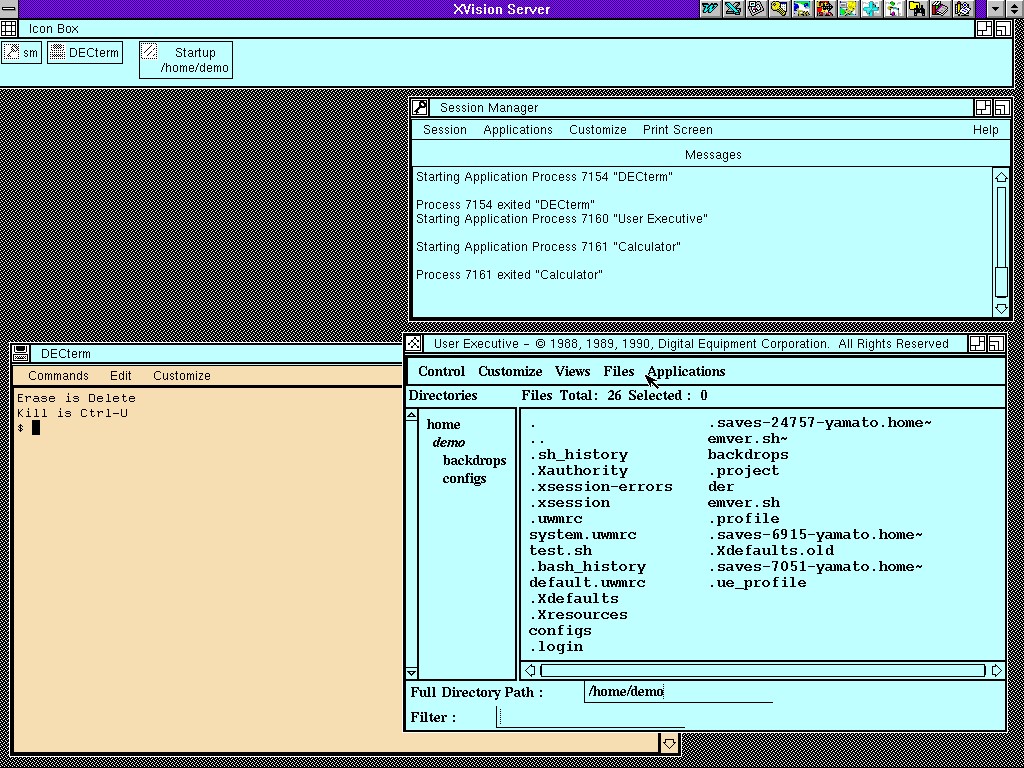Select the .xsession-errors file
Image resolution: width=1024 pixels, height=768 pixels.
coord(601,487)
